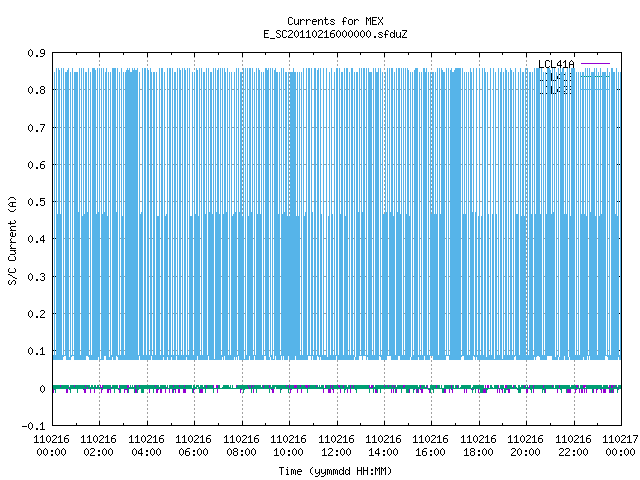Viewport: 640px width, 480px height.
Task: Select the "16:00" time tick label
Action: click(430, 452)
